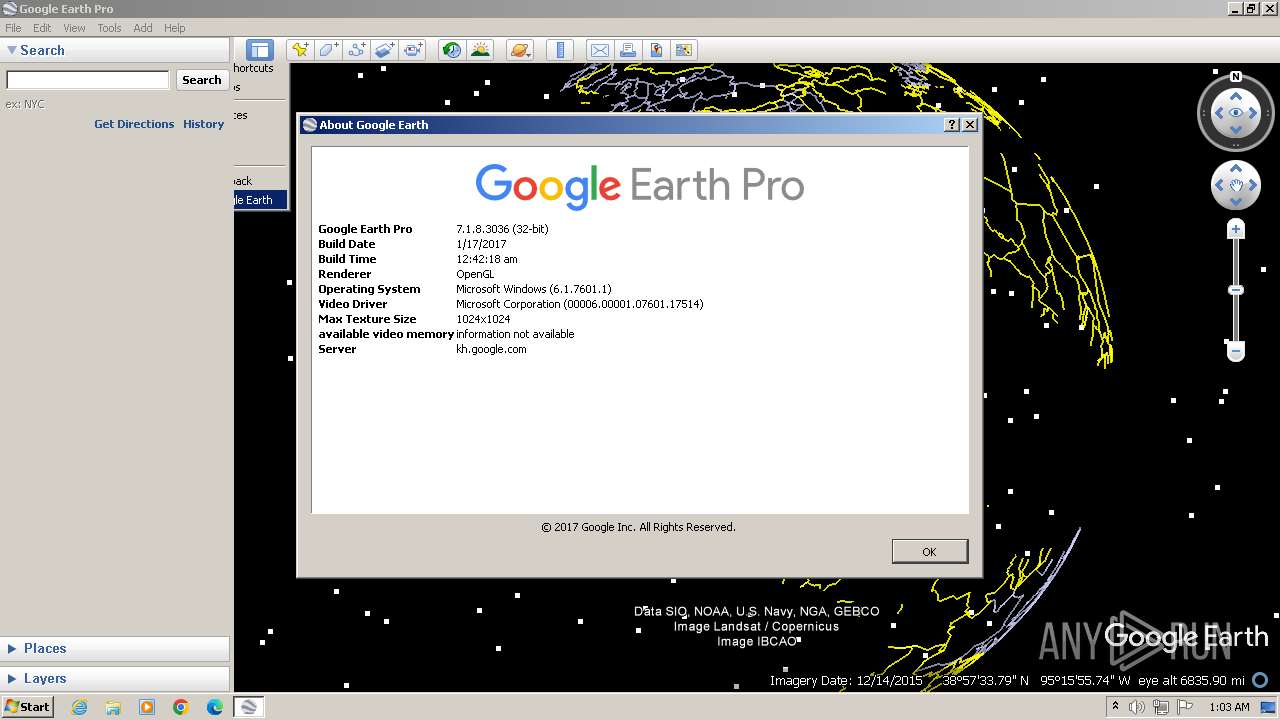The width and height of the screenshot is (1280, 720).
Task: Show historical imagery clock icon
Action: (452, 50)
